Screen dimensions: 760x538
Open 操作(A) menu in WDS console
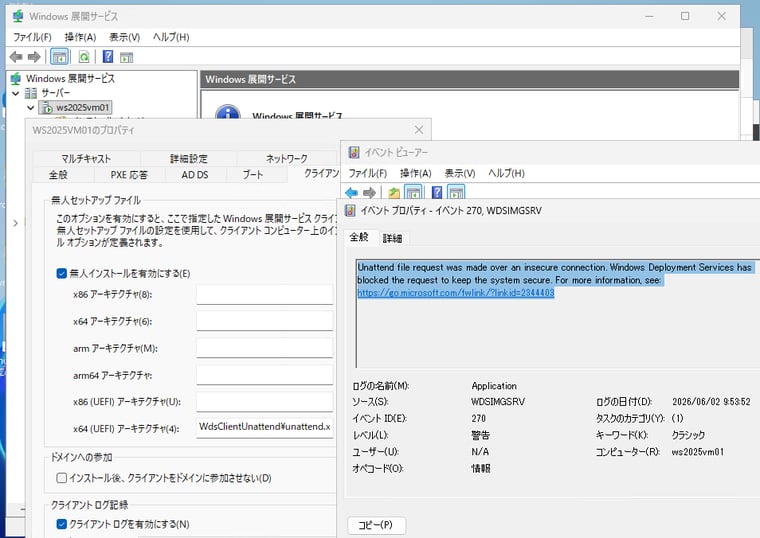80,37
